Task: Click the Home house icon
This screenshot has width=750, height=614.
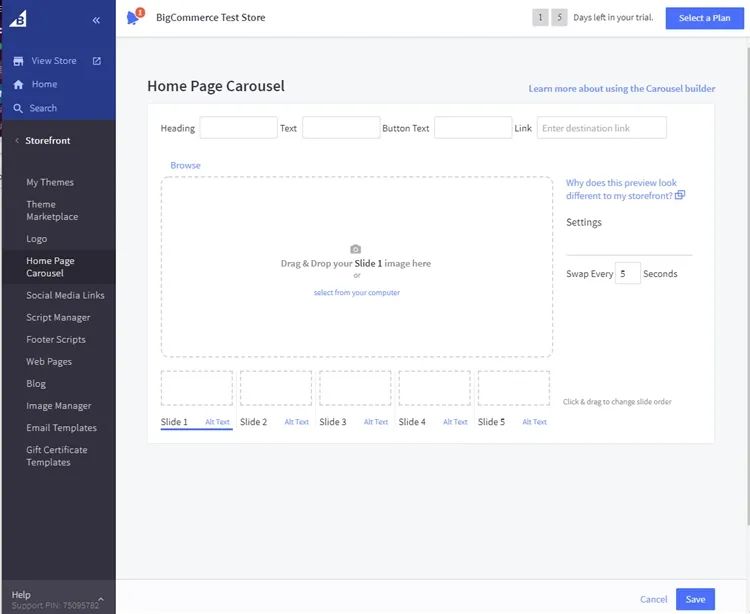Action: pyautogui.click(x=18, y=85)
